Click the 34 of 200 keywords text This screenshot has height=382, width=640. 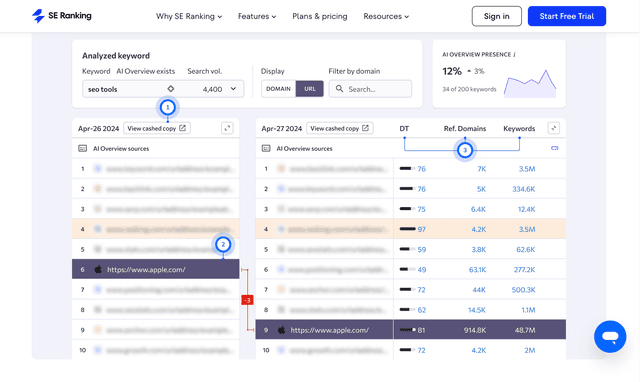tap(469, 89)
